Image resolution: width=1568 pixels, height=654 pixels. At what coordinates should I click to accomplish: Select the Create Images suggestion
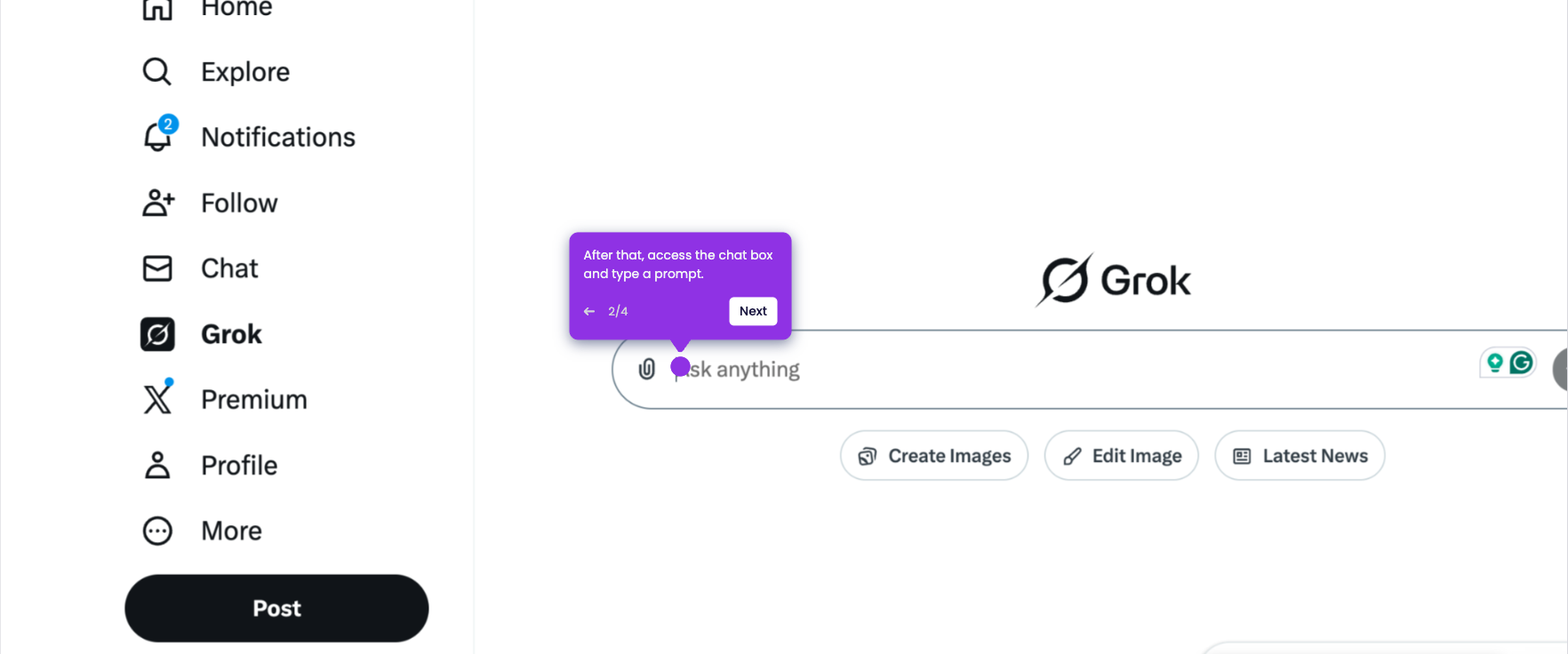tap(934, 456)
